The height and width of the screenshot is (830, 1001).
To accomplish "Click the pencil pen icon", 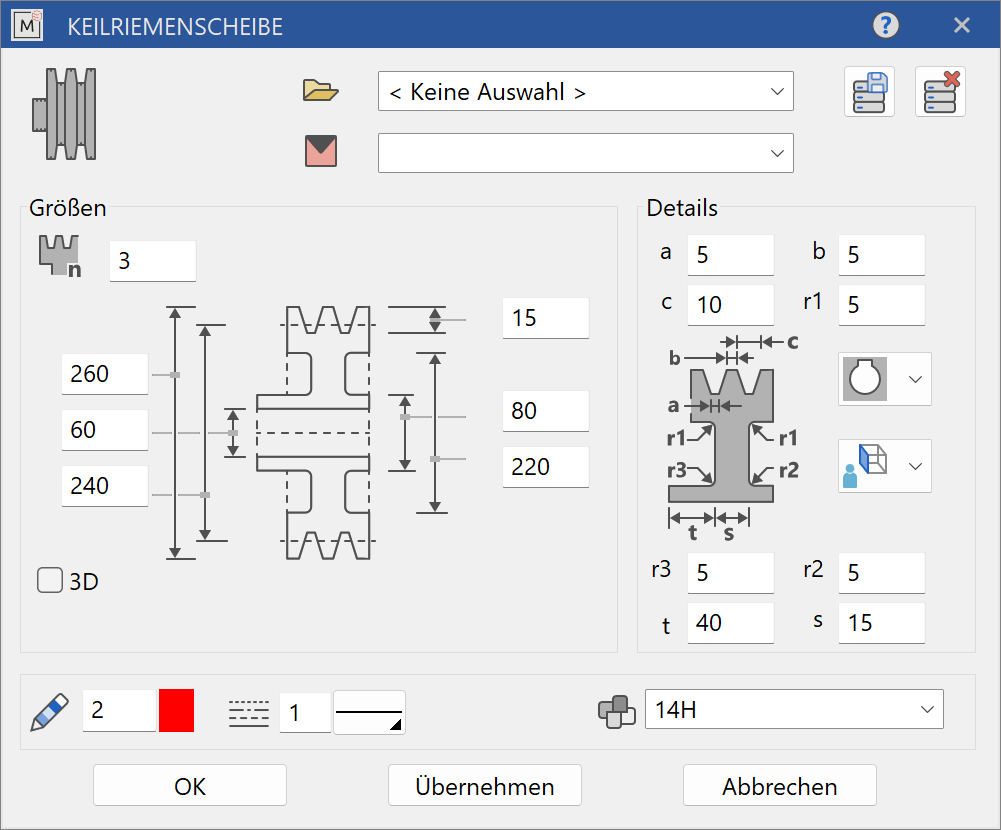I will pos(50,711).
